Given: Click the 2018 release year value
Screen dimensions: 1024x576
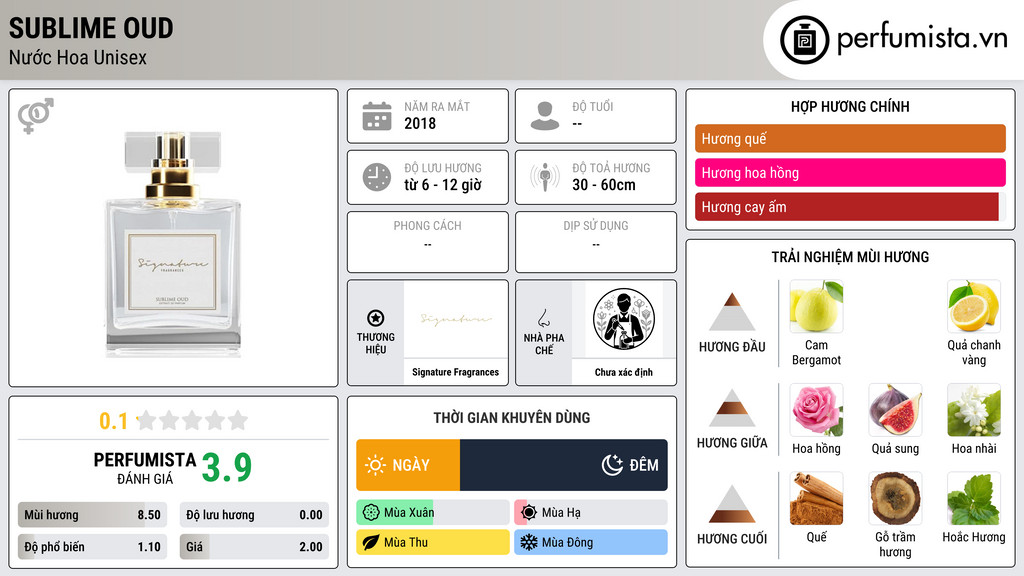Looking at the screenshot, I should (420, 123).
